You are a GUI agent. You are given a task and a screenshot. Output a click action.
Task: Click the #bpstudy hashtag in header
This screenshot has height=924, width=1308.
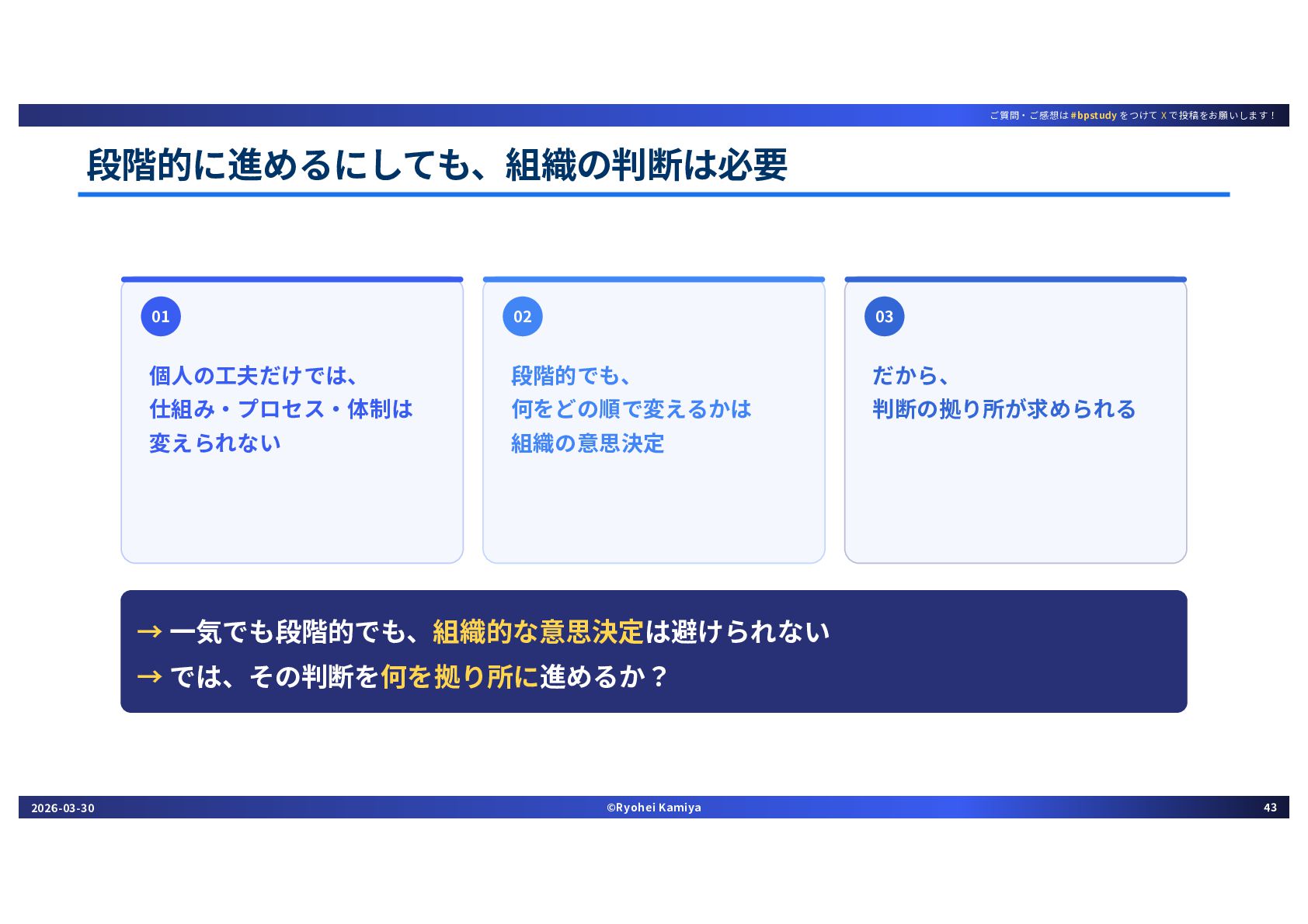point(1094,115)
